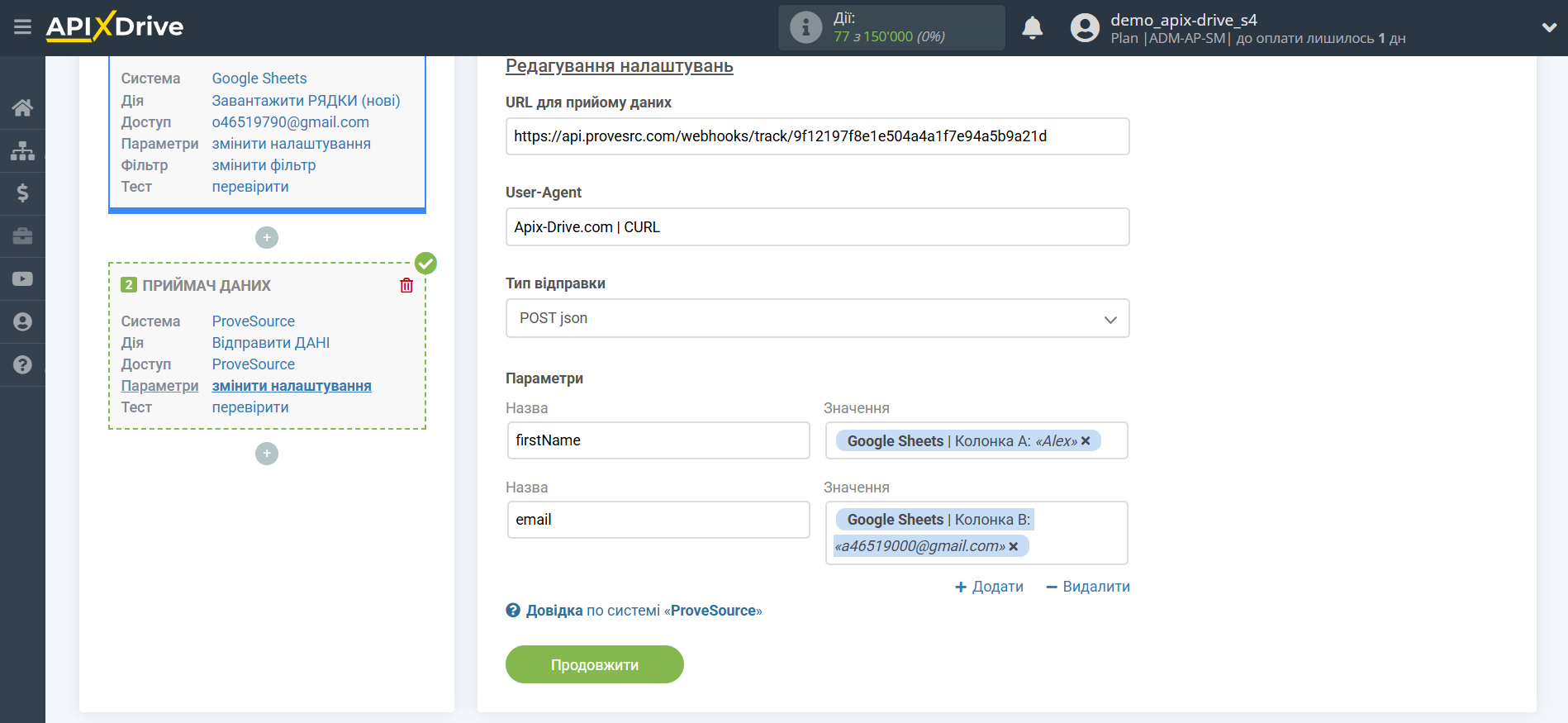Open Довідка for ProveSource system
This screenshot has height=723, width=1568.
(x=634, y=611)
